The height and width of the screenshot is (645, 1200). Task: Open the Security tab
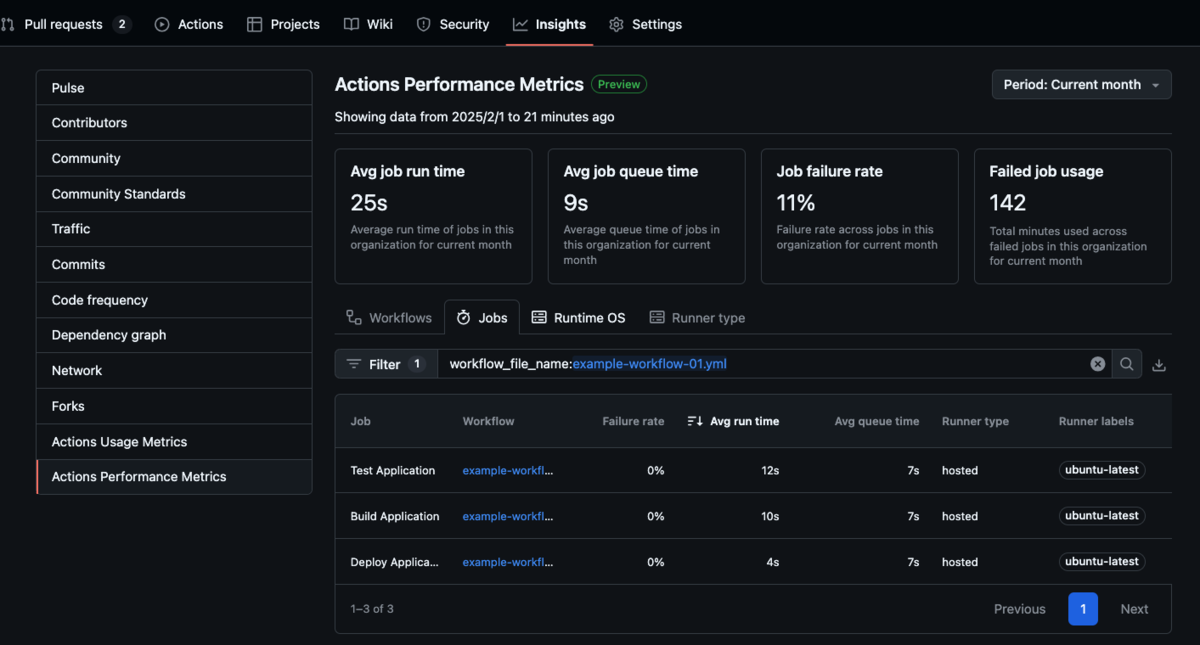tap(453, 24)
